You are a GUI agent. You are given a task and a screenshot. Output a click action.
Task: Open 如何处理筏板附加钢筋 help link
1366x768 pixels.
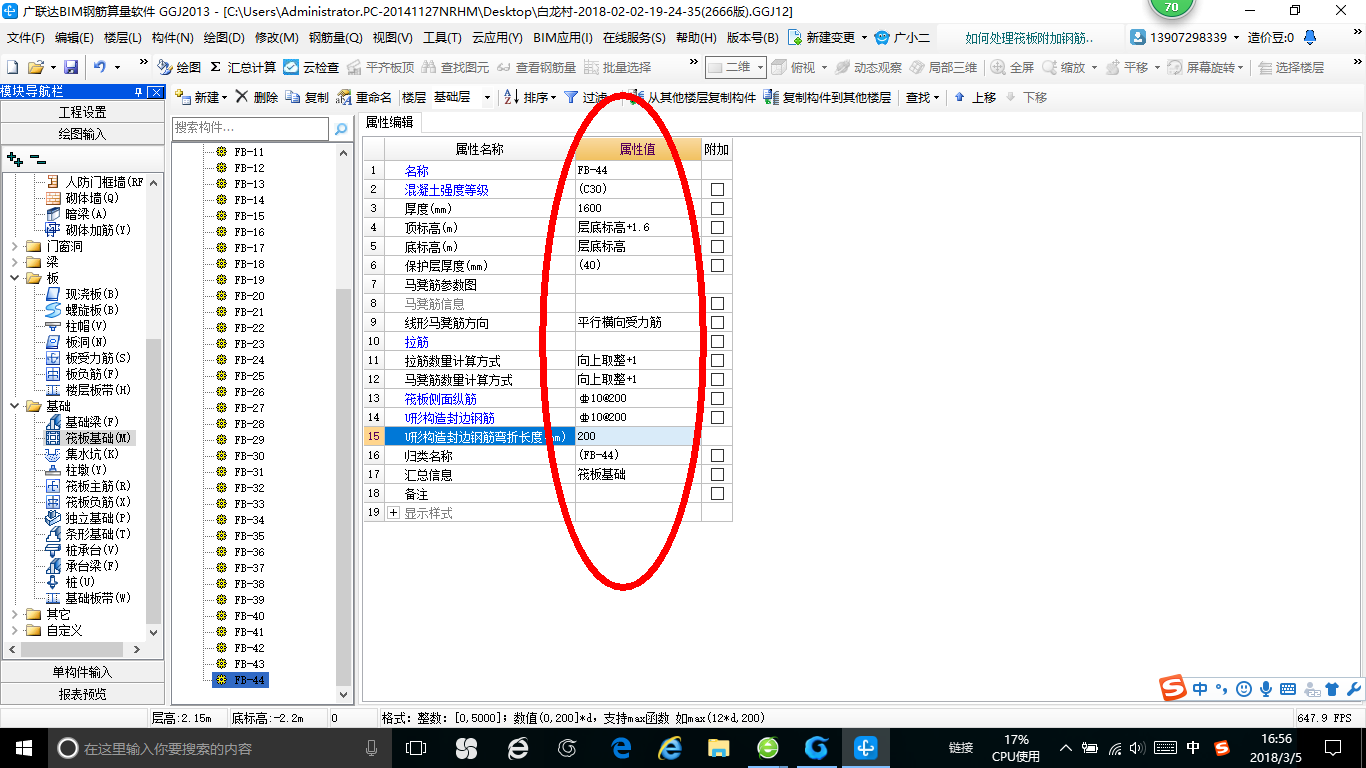[1029, 38]
